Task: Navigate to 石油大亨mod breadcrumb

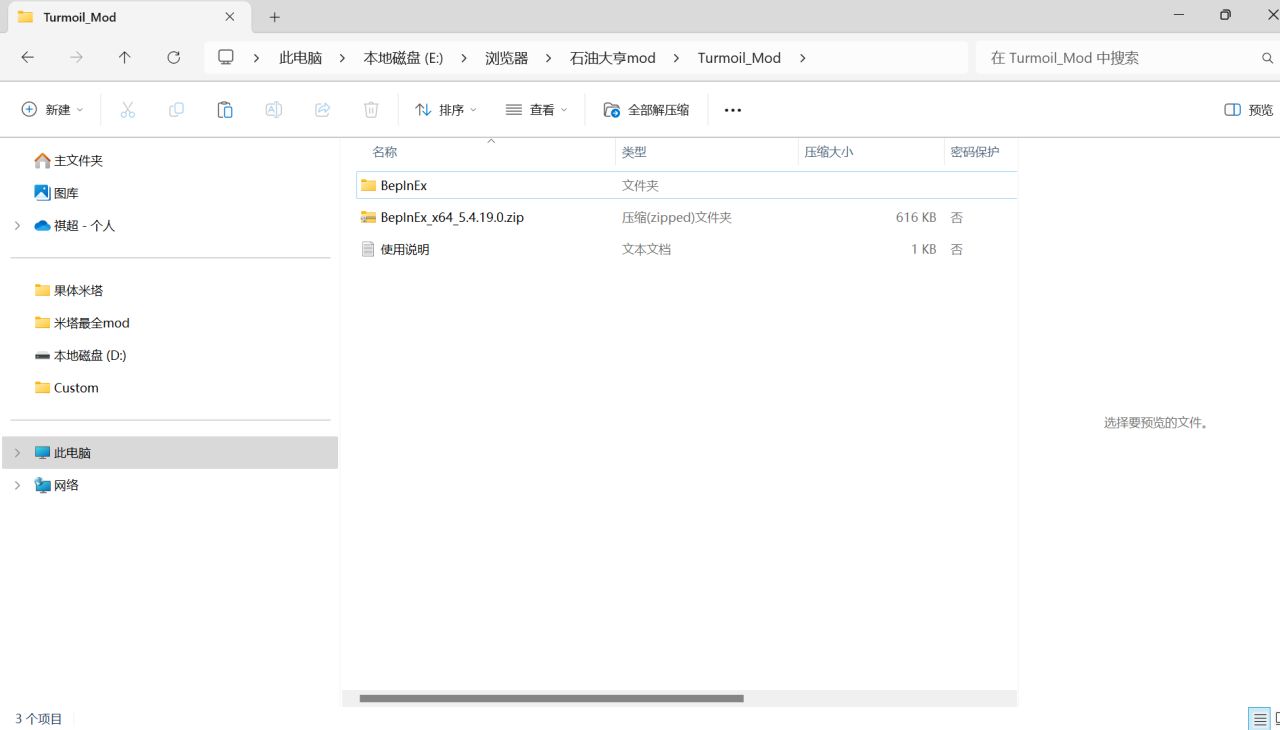Action: pos(612,58)
